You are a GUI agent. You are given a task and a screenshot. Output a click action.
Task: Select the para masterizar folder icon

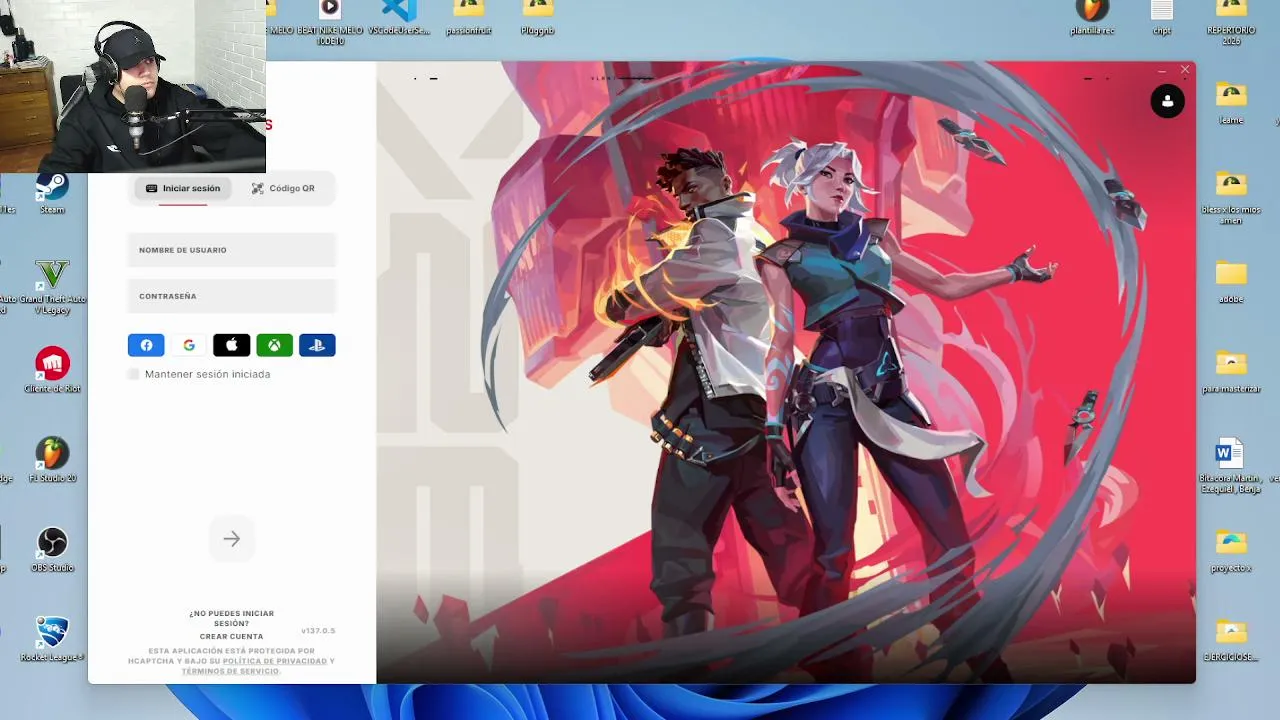pos(1231,372)
